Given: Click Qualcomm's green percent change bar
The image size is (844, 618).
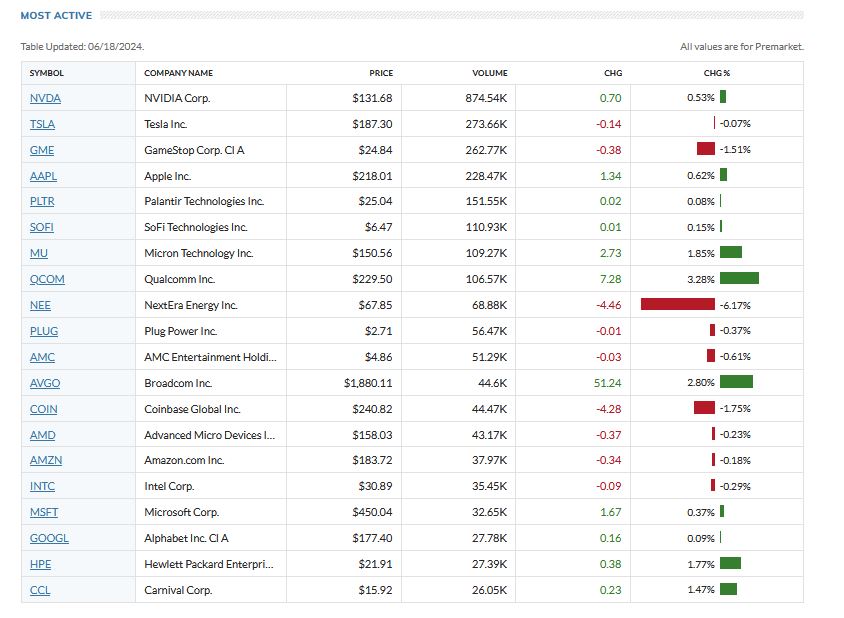Looking at the screenshot, I should tap(738, 279).
